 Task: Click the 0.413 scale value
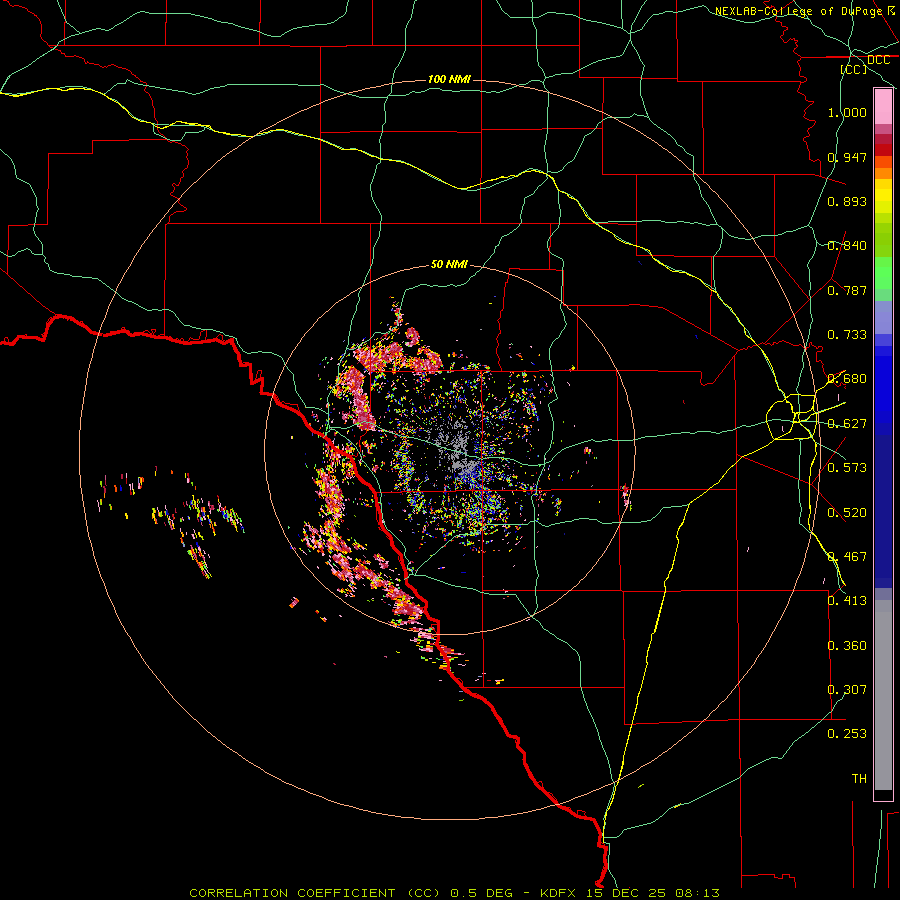coord(847,601)
